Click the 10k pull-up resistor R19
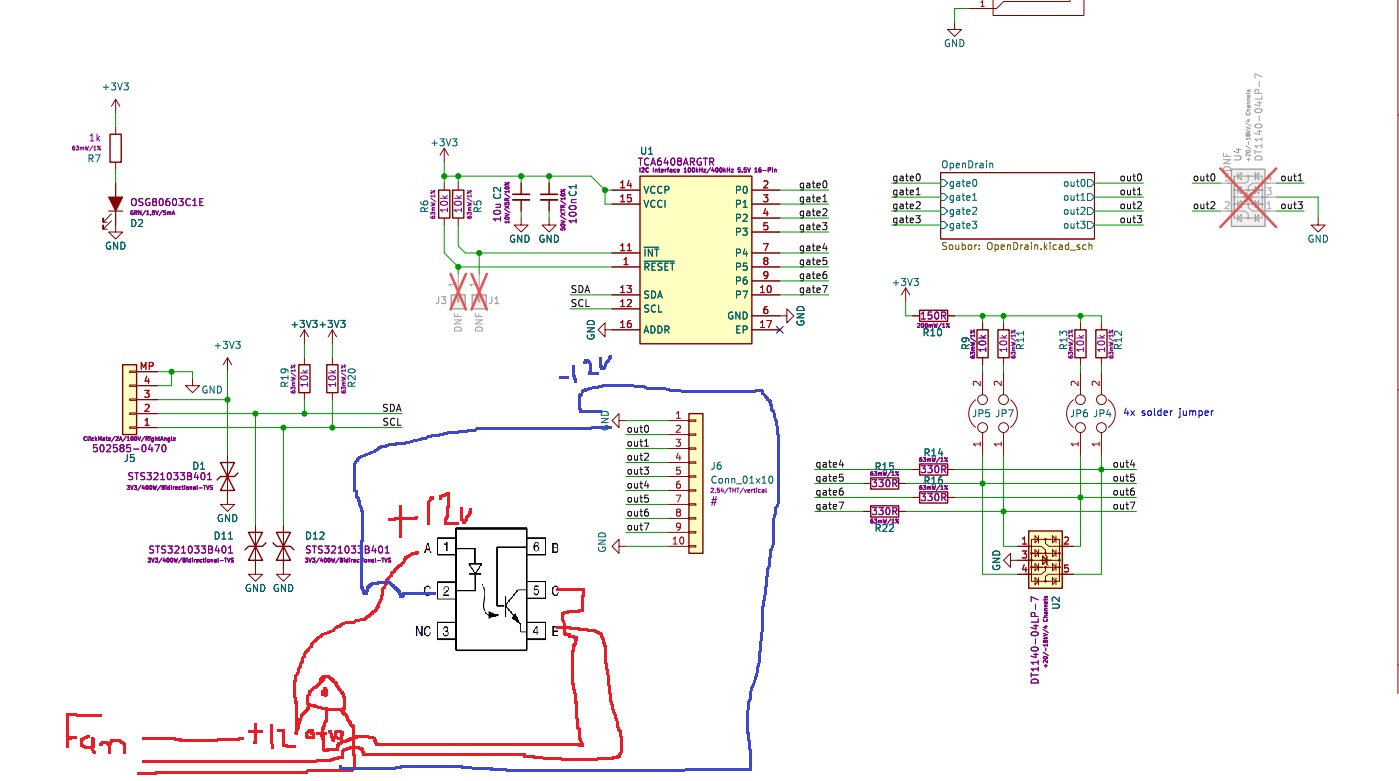 point(304,377)
